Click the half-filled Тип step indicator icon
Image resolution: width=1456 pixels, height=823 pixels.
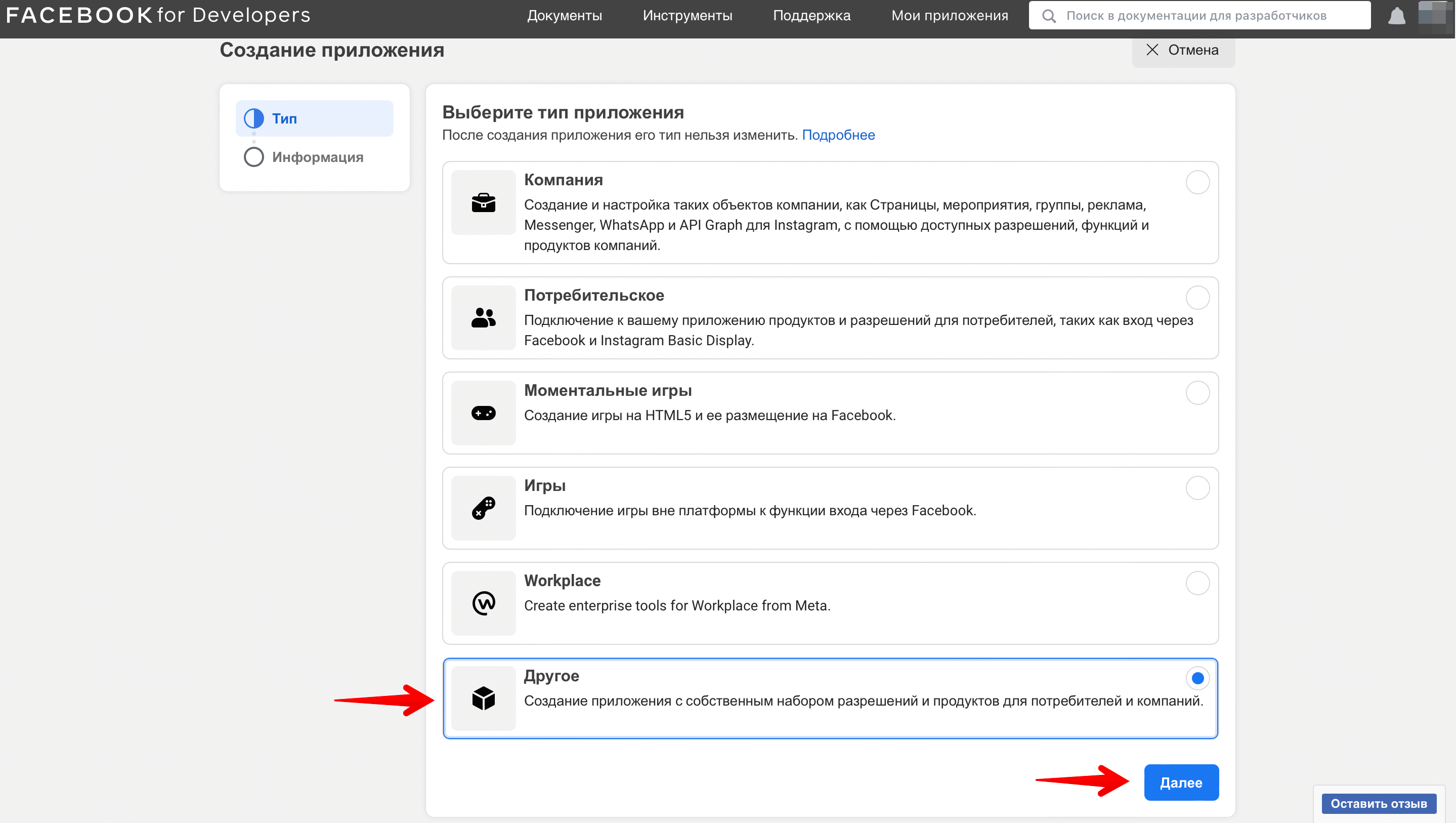tap(254, 118)
